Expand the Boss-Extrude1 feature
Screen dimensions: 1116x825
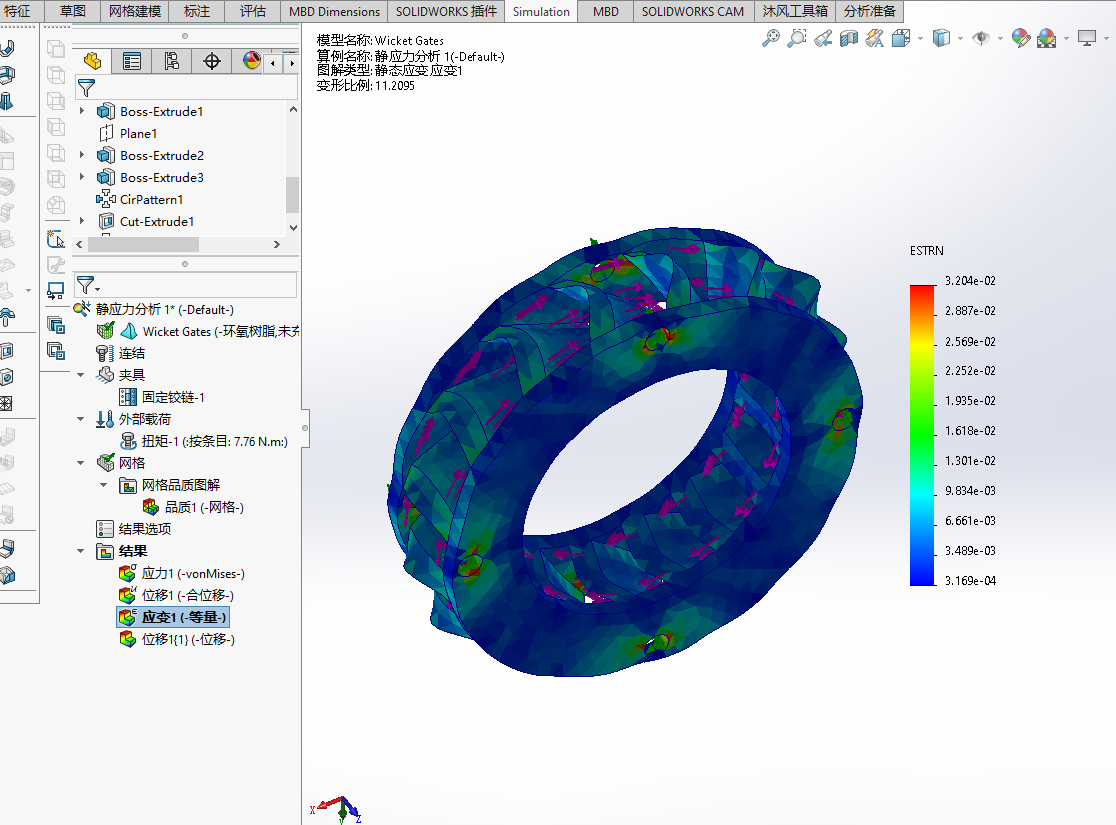(82, 111)
